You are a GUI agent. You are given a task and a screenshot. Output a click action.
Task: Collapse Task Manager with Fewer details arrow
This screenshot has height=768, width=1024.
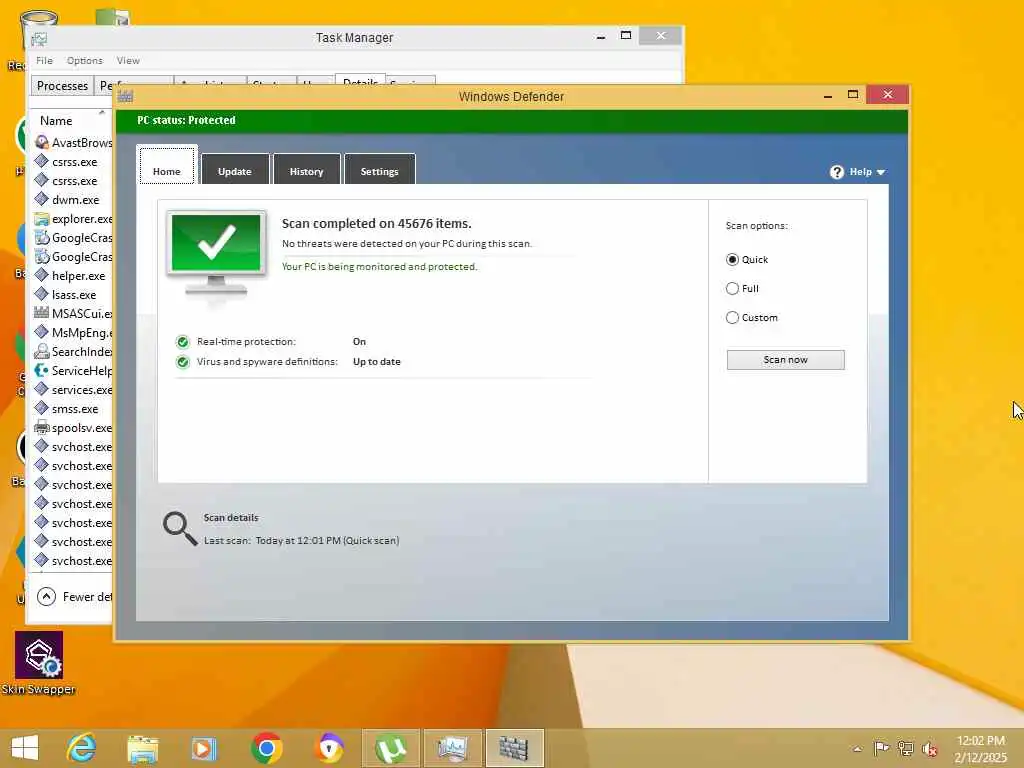[x=46, y=596]
